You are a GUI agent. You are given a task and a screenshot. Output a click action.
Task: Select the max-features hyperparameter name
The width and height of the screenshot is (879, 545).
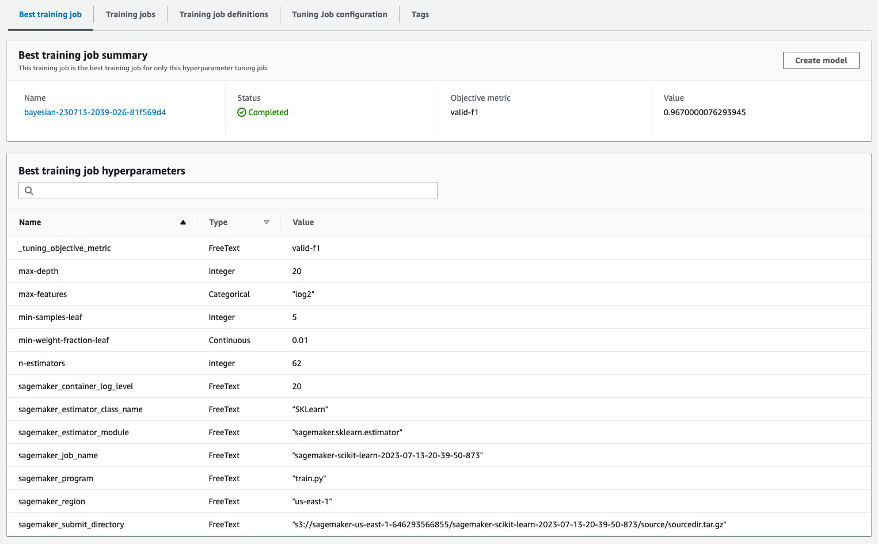tap(43, 294)
